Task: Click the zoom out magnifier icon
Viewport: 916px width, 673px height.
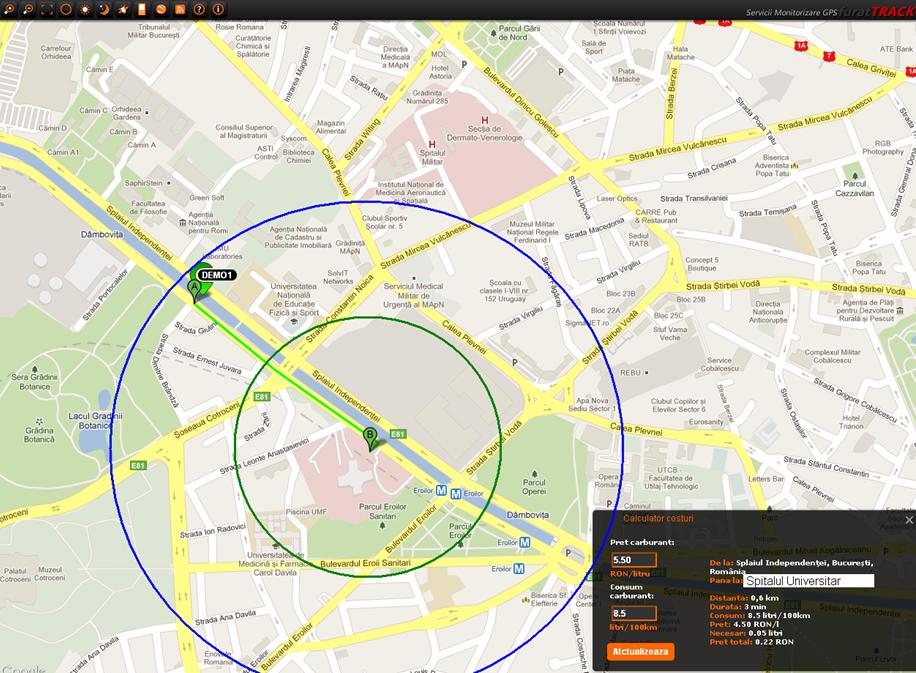Action: (x=28, y=9)
